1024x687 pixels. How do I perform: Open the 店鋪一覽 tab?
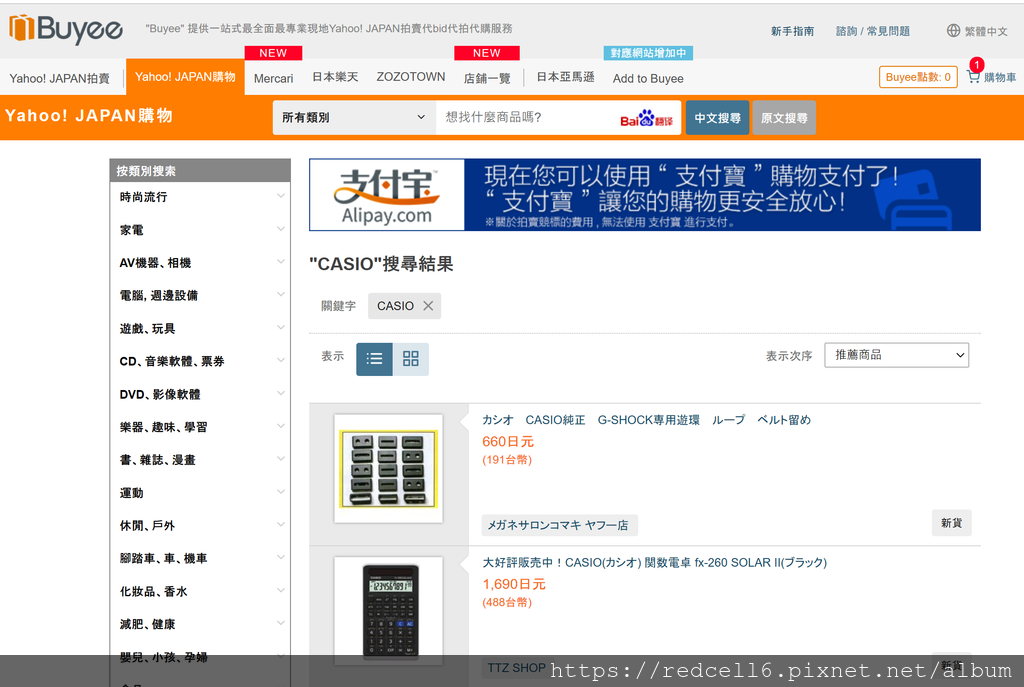coord(487,78)
